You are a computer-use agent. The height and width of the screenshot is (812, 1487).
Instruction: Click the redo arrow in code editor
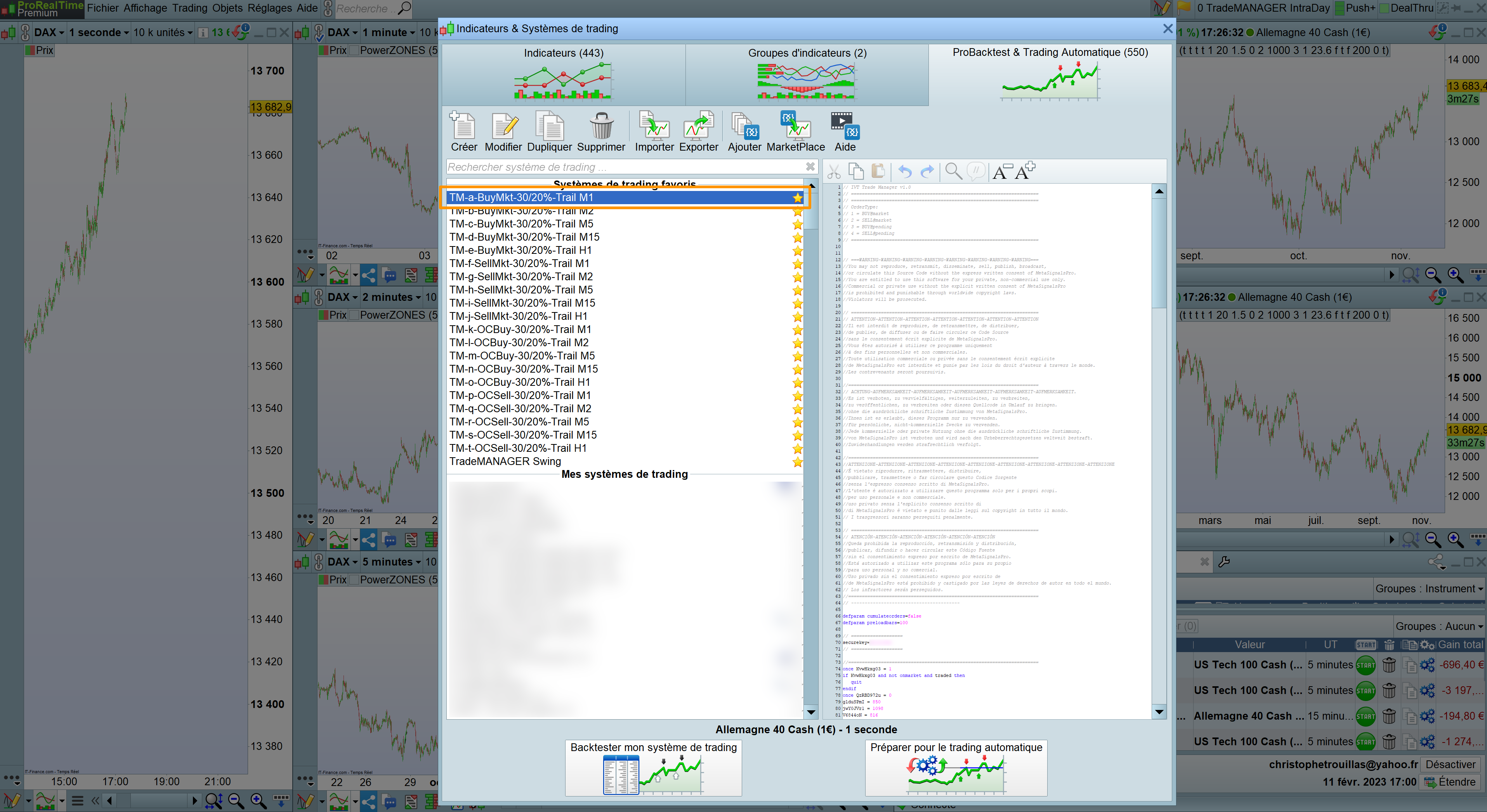[x=927, y=172]
